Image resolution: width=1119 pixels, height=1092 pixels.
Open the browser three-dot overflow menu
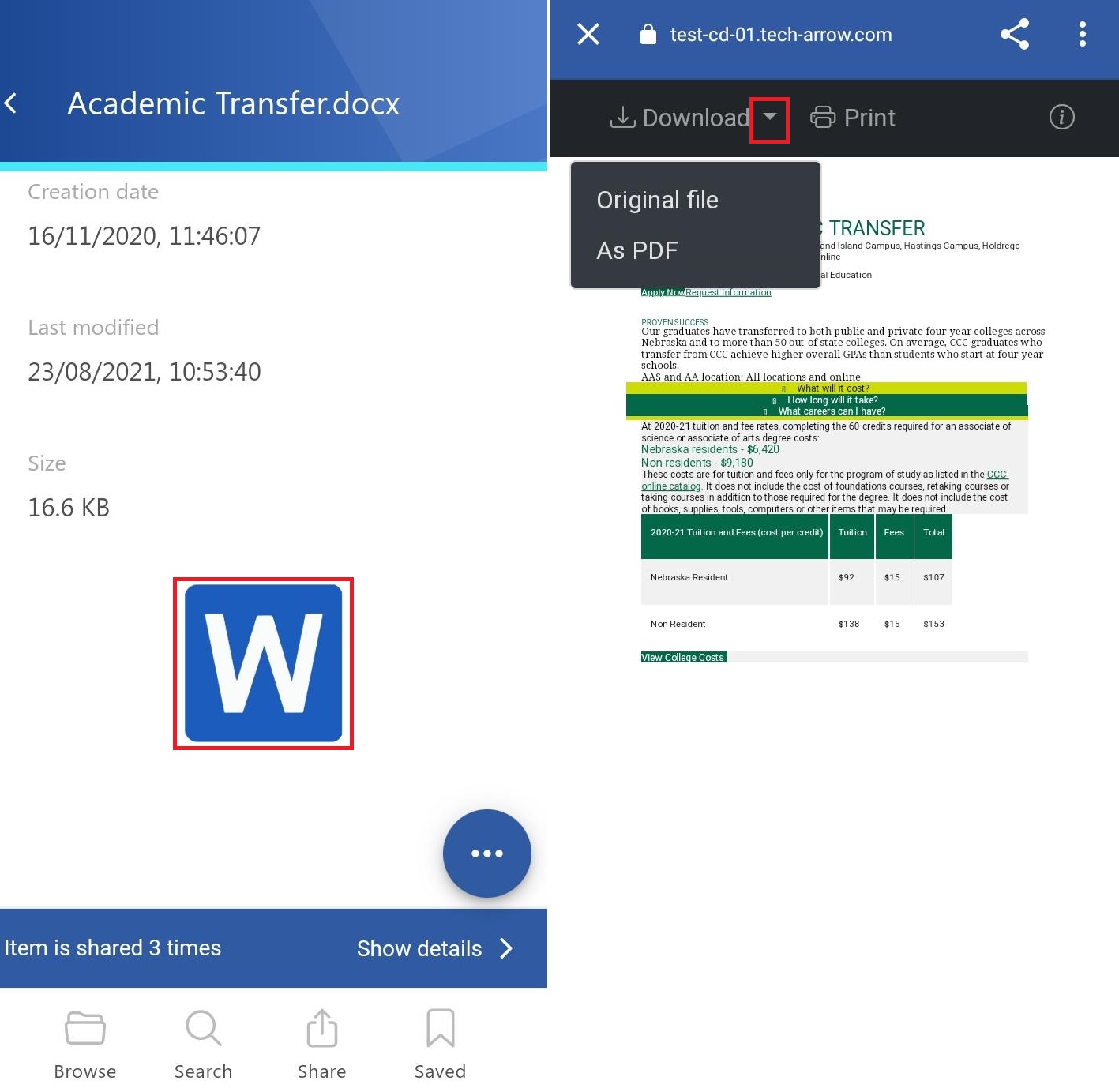click(1083, 34)
